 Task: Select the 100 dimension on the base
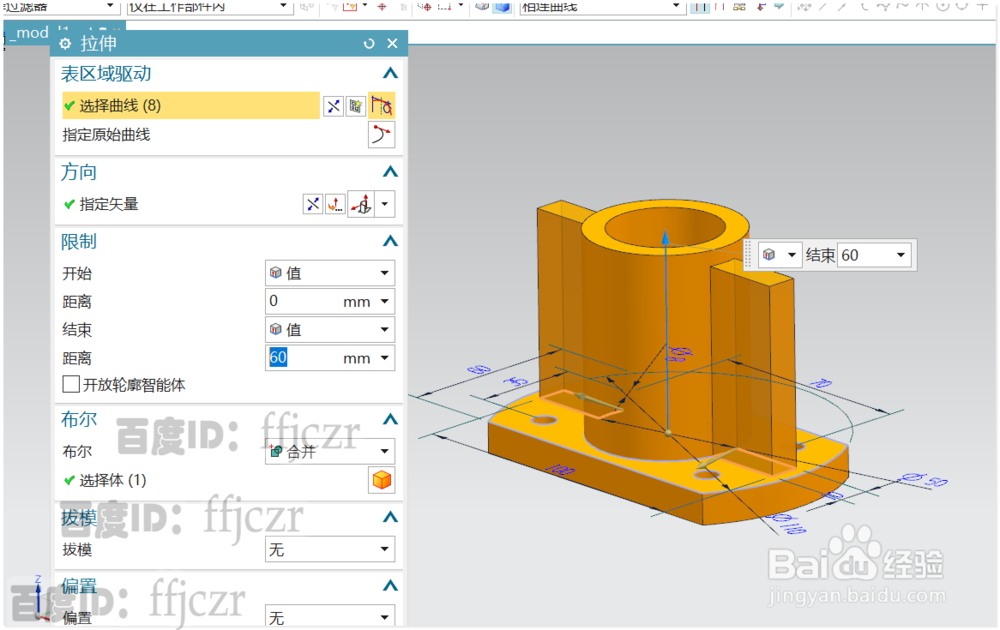[x=560, y=471]
